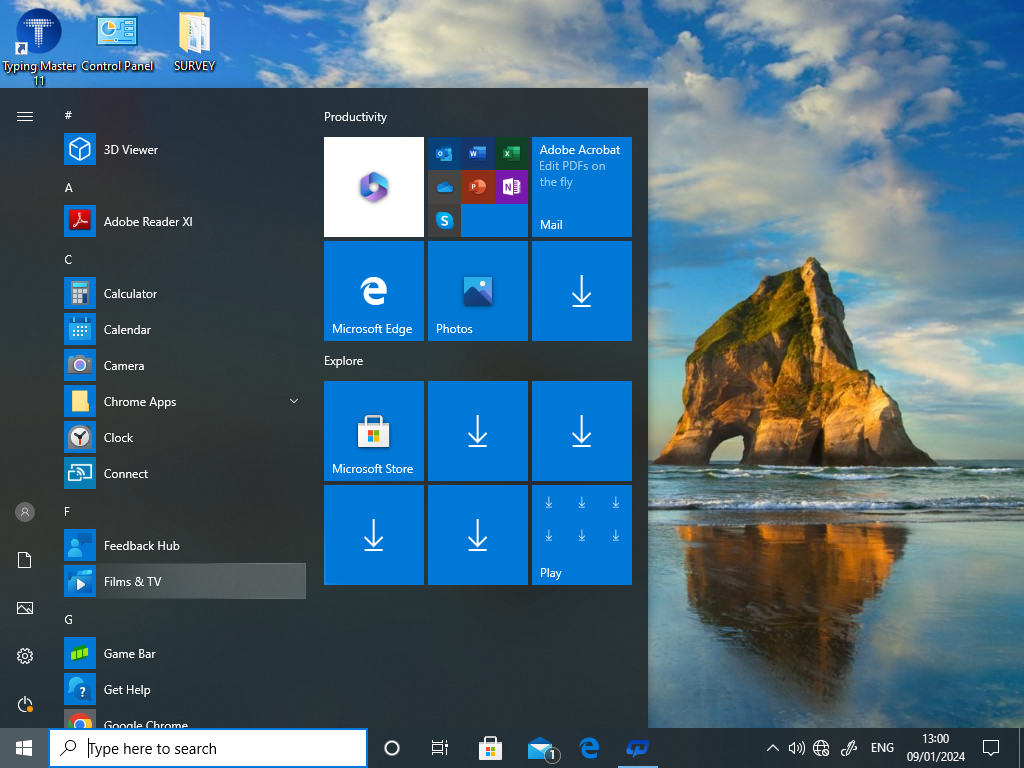The image size is (1024, 768).
Task: Jump to letter section C header
Action: point(69,260)
